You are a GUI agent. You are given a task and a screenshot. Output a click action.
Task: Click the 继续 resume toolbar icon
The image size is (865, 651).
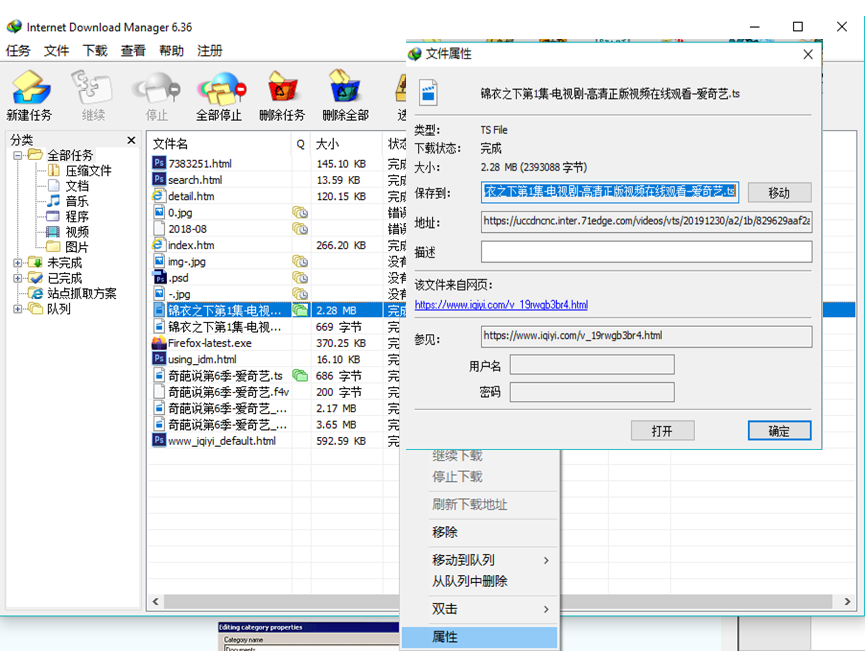[92, 88]
